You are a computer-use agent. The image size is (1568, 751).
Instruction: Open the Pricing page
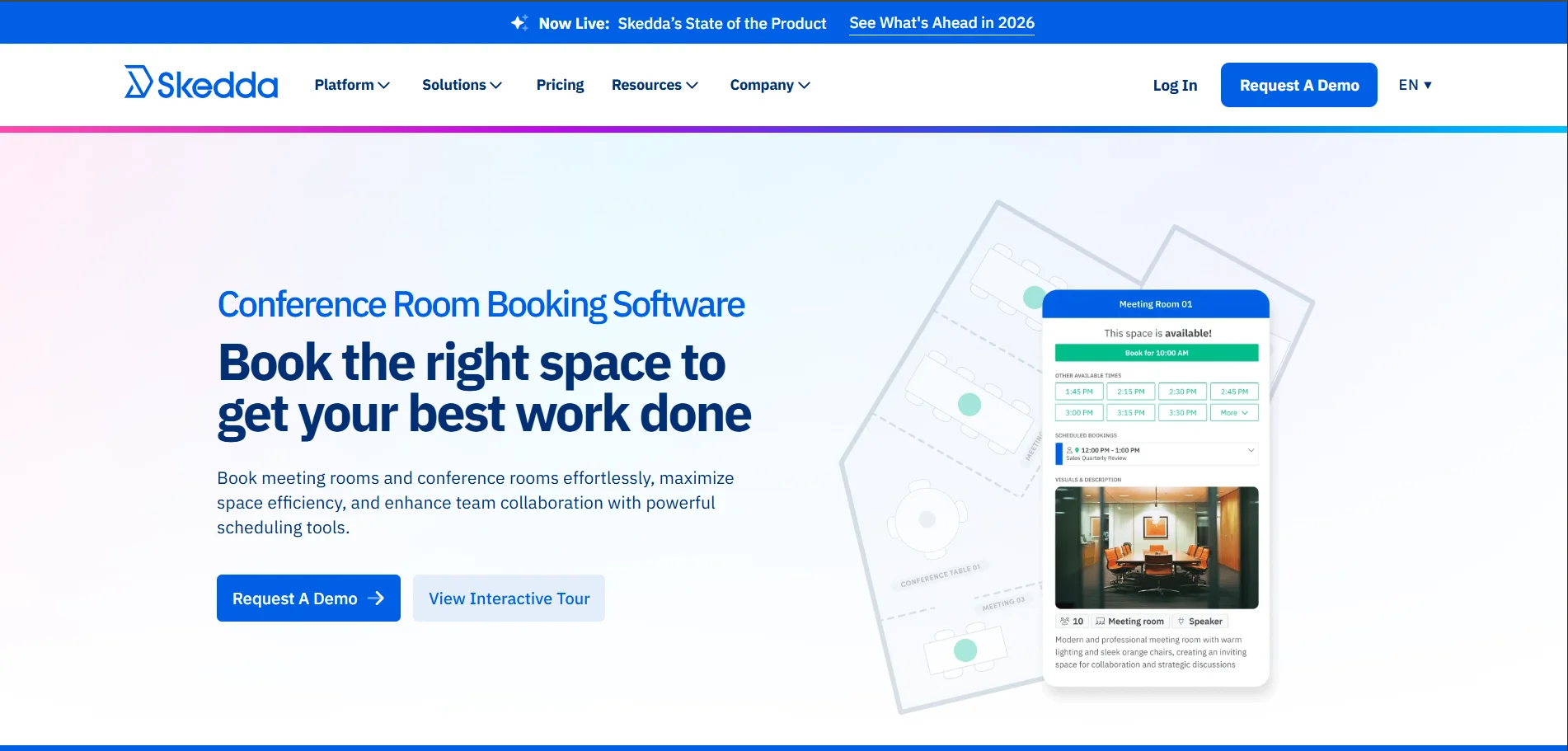click(560, 84)
